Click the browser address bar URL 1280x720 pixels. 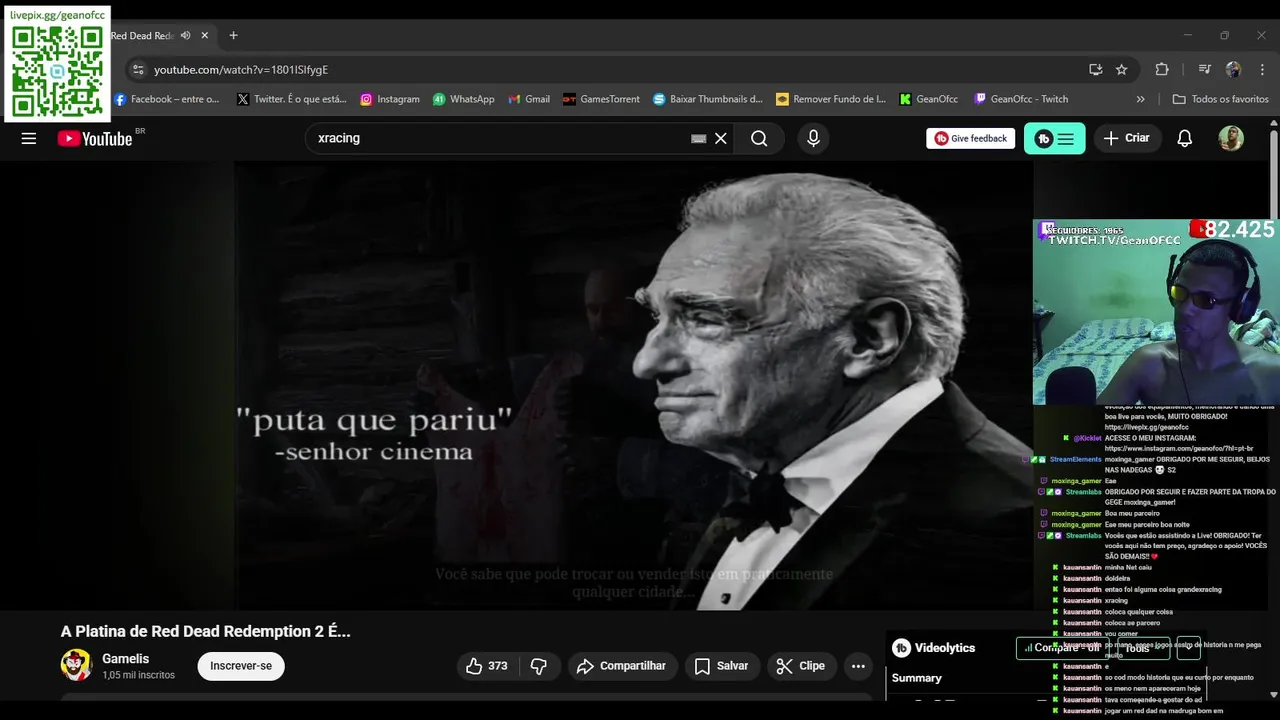tap(241, 70)
